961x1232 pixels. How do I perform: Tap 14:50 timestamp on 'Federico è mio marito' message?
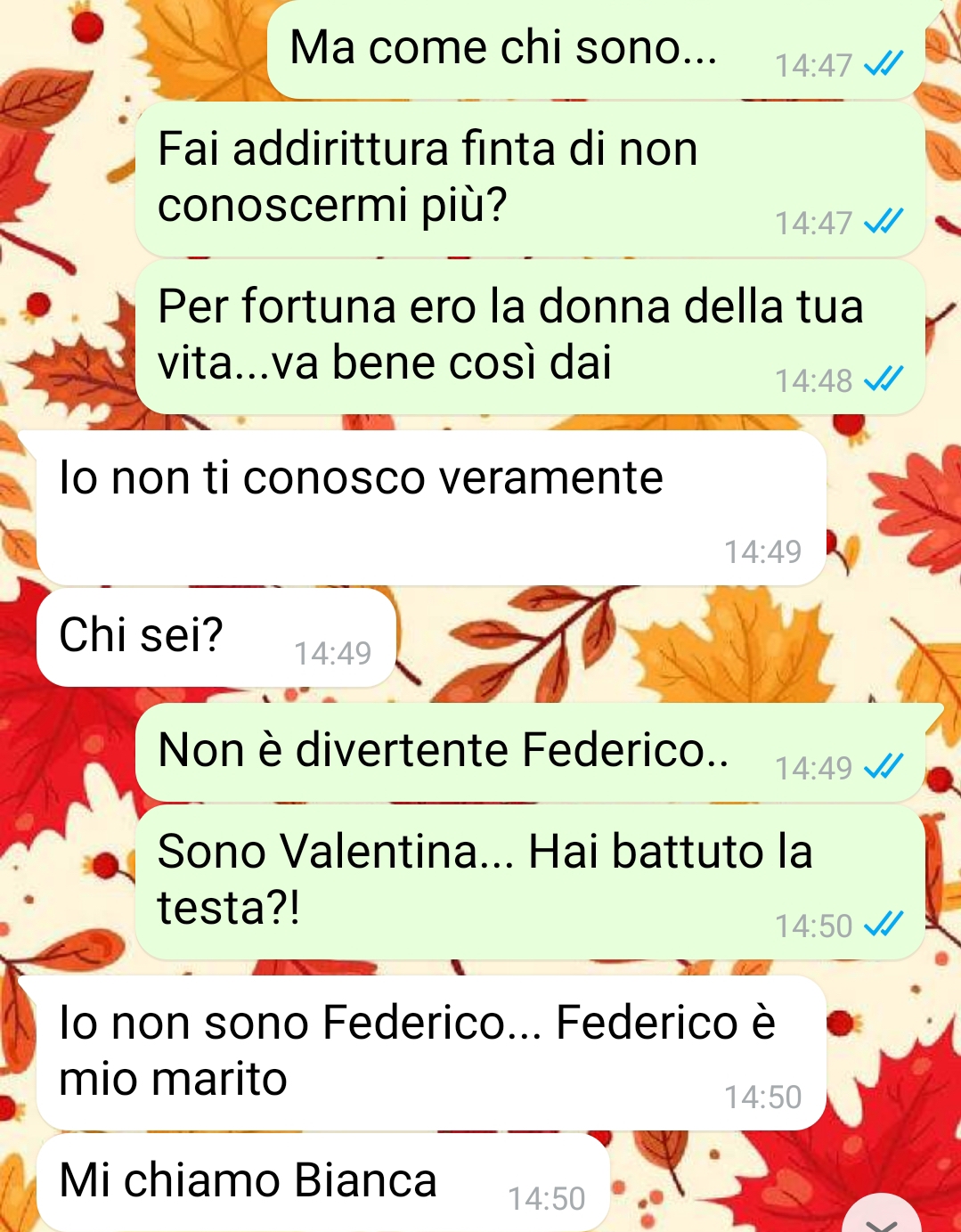pyautogui.click(x=762, y=1097)
